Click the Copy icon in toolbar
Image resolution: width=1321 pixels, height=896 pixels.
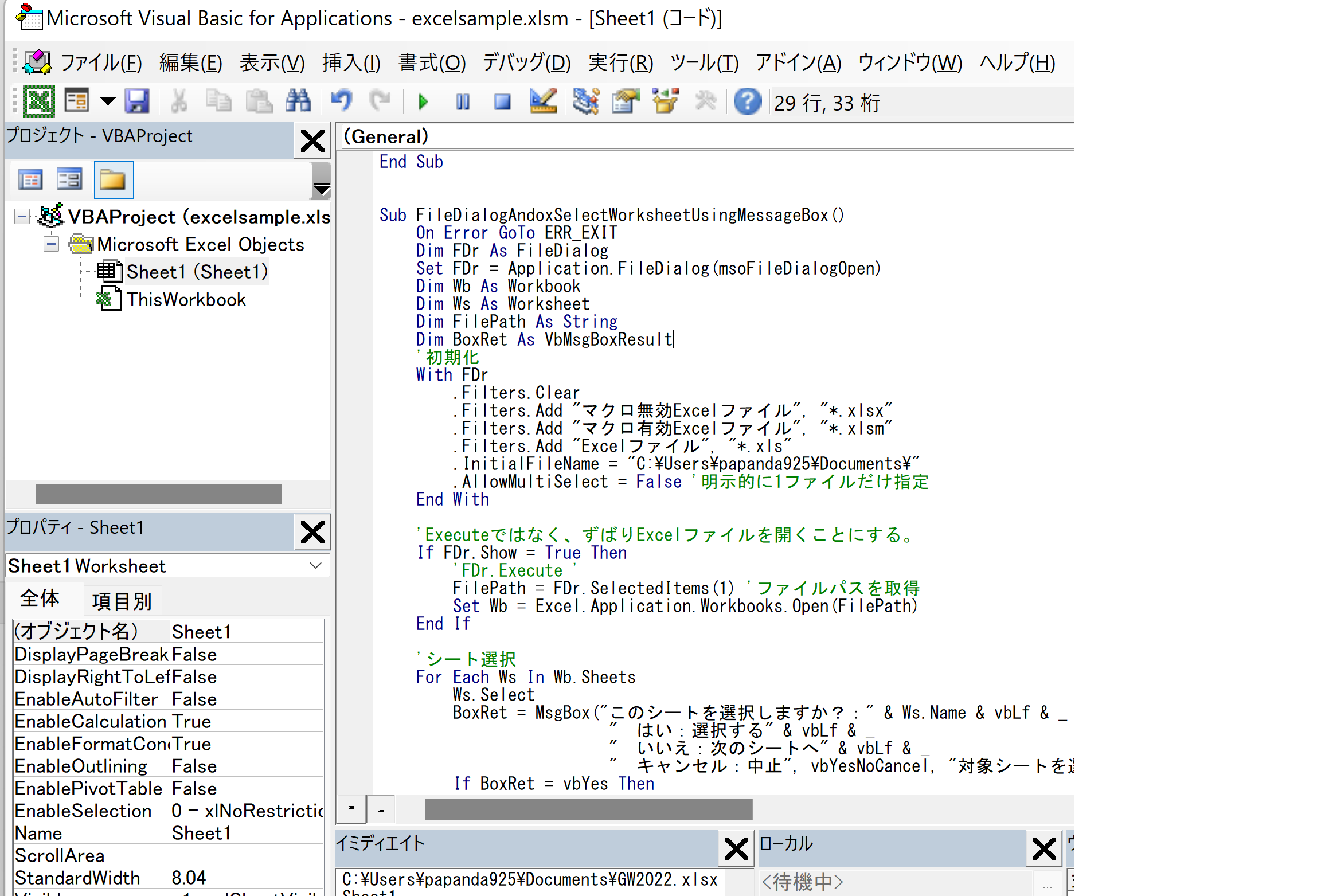tap(219, 102)
